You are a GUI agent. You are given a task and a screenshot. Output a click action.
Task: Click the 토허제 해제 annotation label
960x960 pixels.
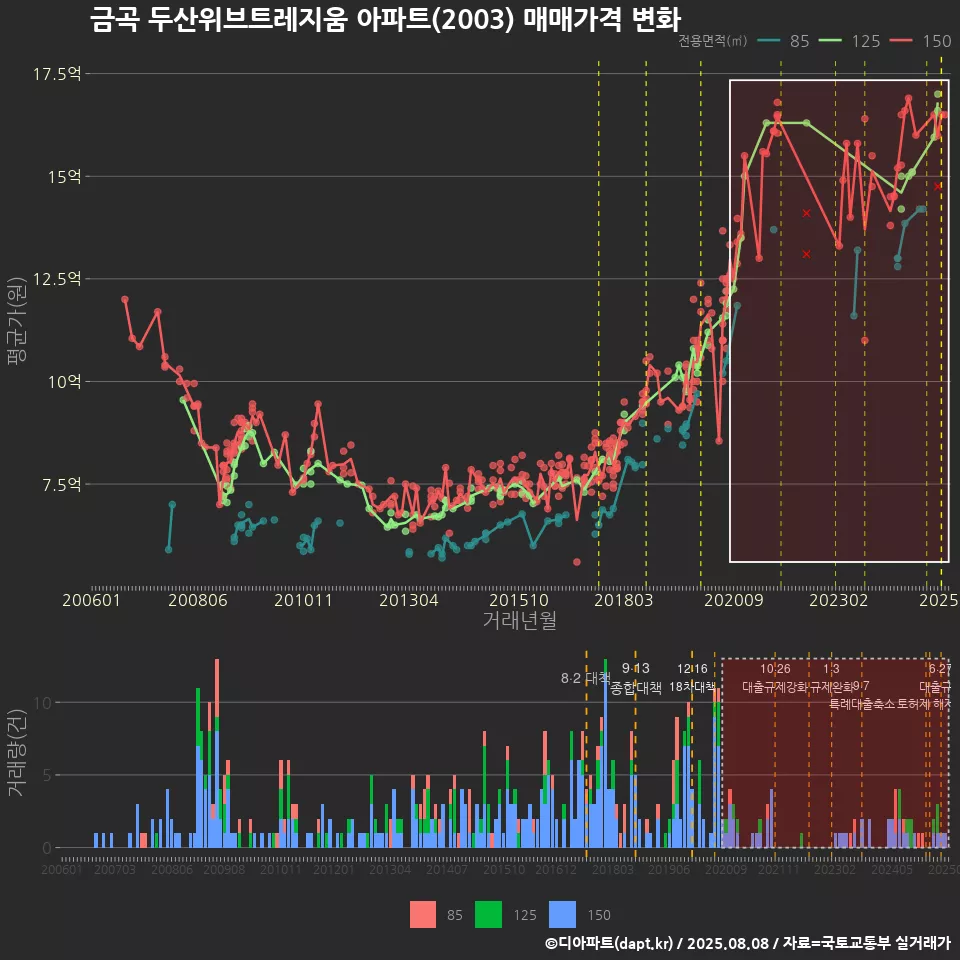click(x=924, y=704)
